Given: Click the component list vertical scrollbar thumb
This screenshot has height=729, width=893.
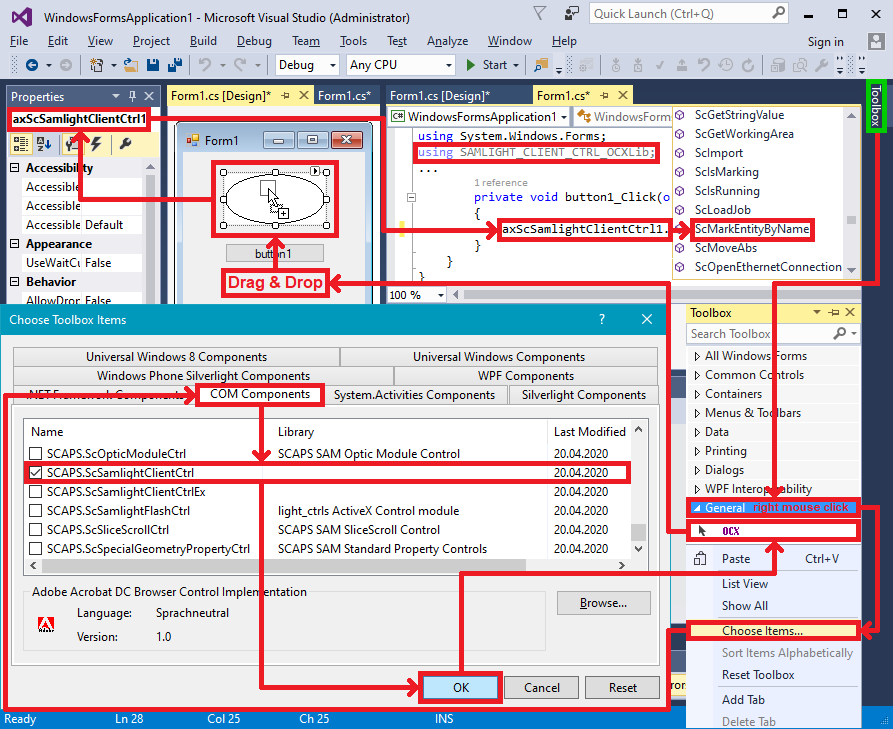Looking at the screenshot, I should coord(638,532).
